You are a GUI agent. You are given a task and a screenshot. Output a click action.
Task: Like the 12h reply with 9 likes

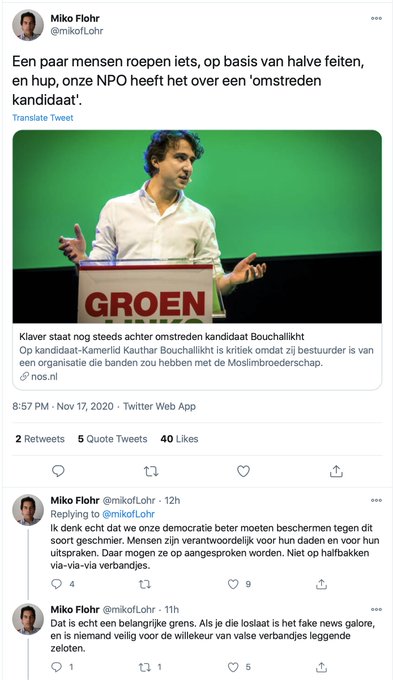[233, 584]
